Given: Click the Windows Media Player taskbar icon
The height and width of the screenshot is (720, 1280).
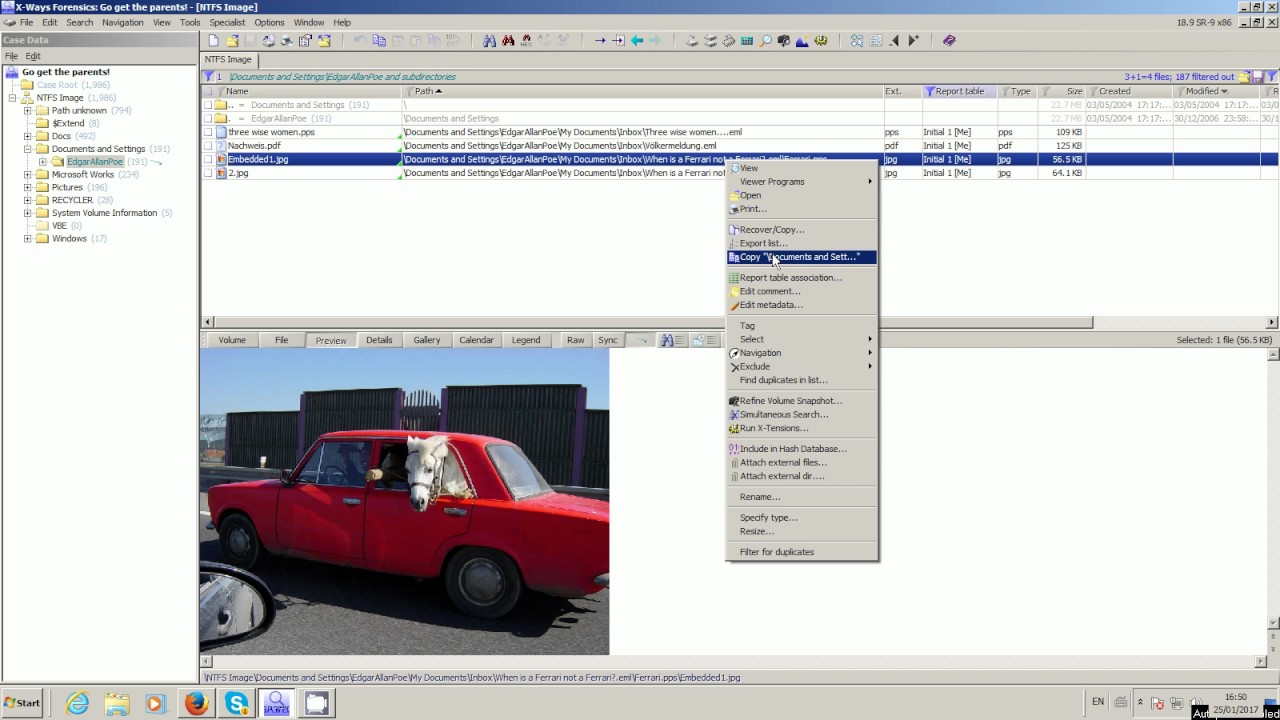Looking at the screenshot, I should pos(154,703).
